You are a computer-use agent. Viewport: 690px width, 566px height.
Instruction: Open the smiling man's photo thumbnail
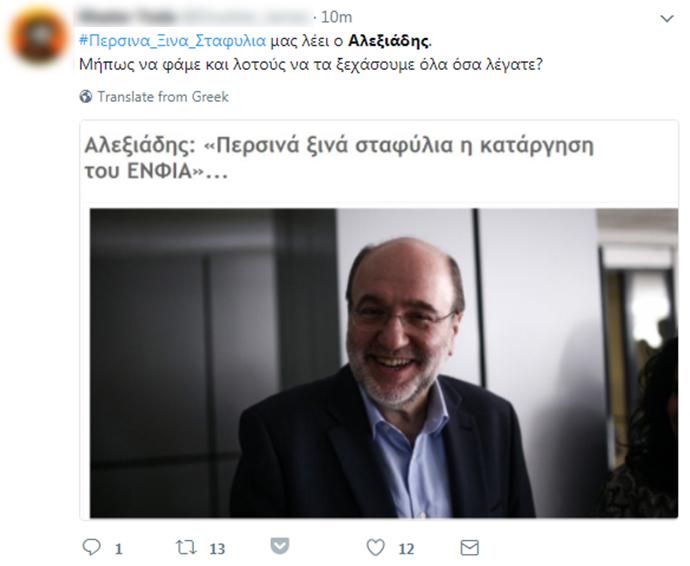click(384, 363)
